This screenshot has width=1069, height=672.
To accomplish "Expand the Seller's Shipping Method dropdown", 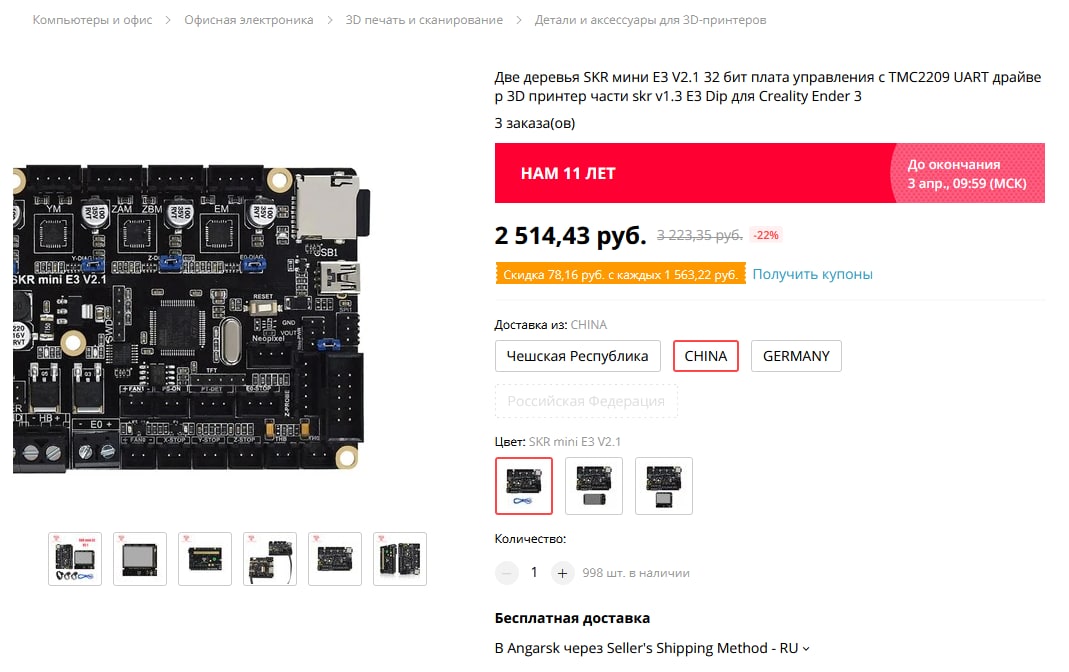I will coord(652,648).
